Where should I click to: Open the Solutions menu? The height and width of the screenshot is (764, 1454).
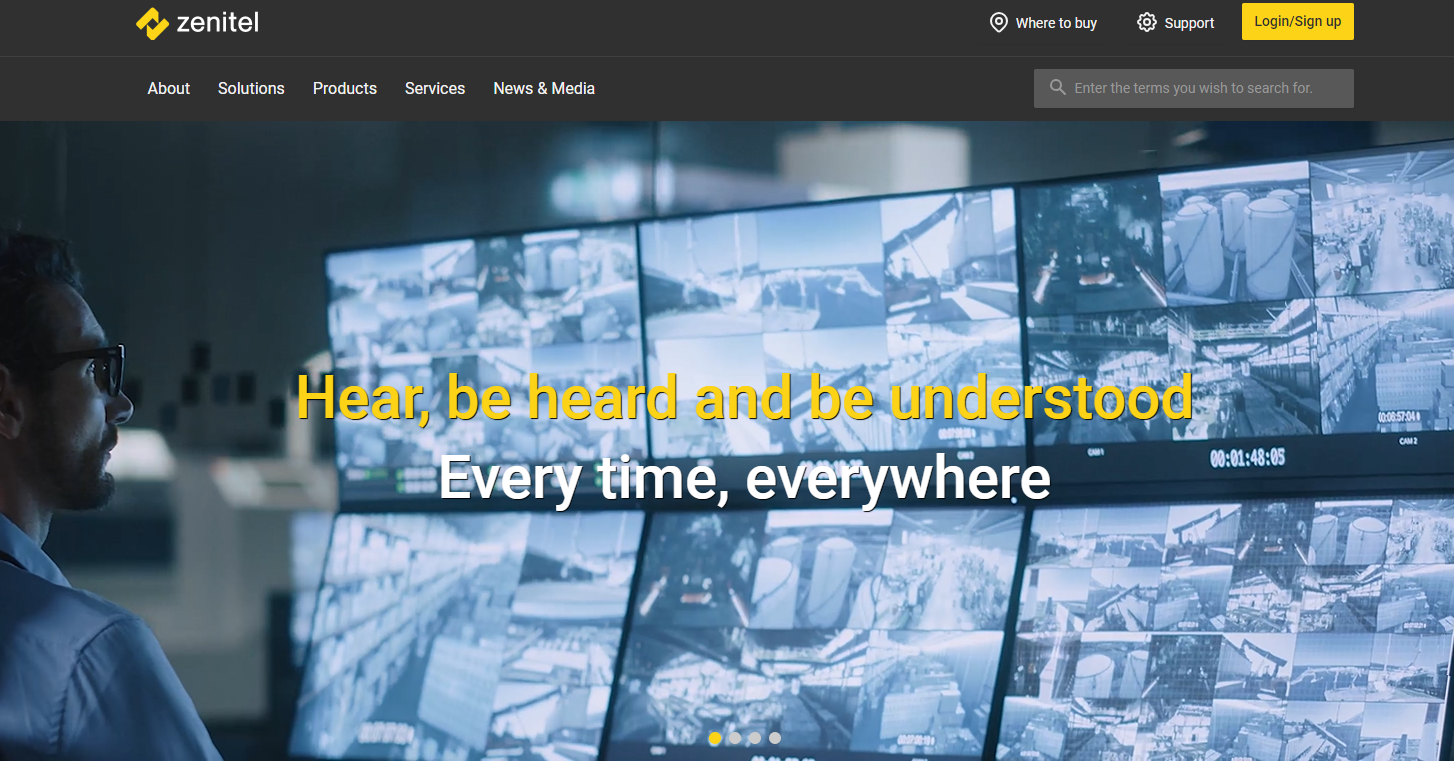(x=251, y=88)
